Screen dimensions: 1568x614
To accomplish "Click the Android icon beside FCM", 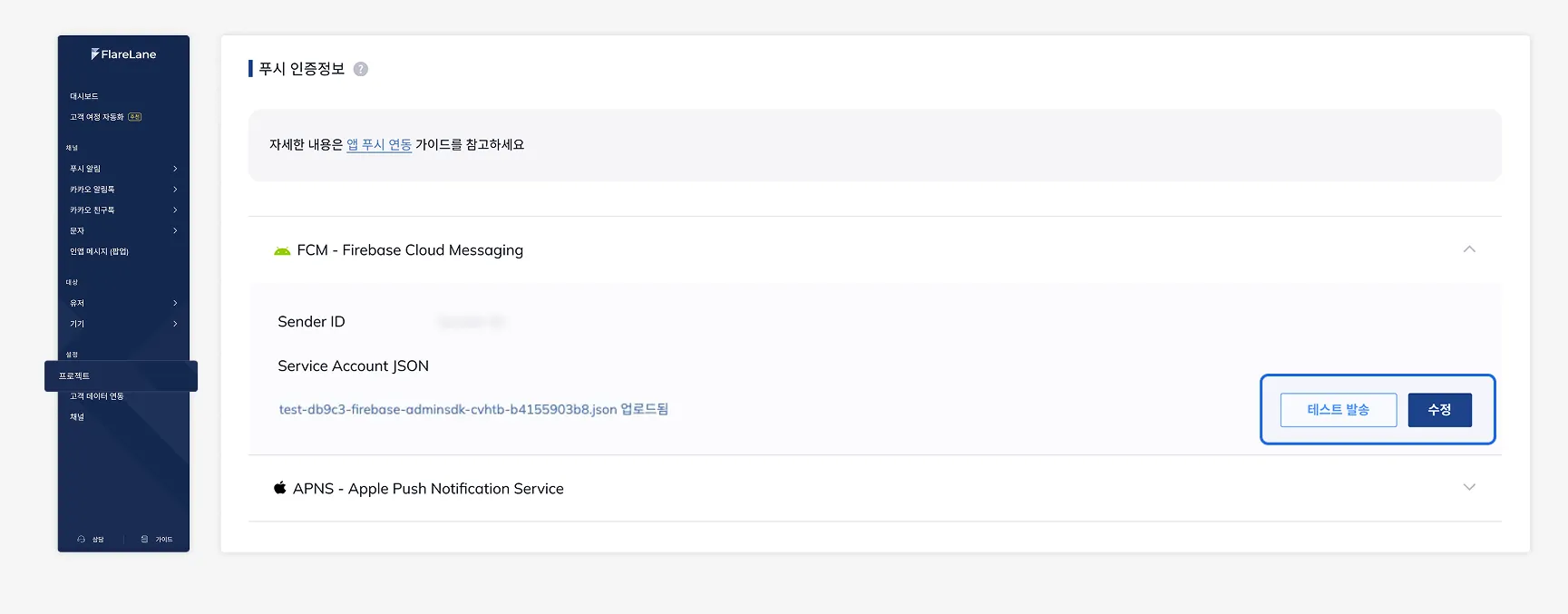I will coord(282,250).
